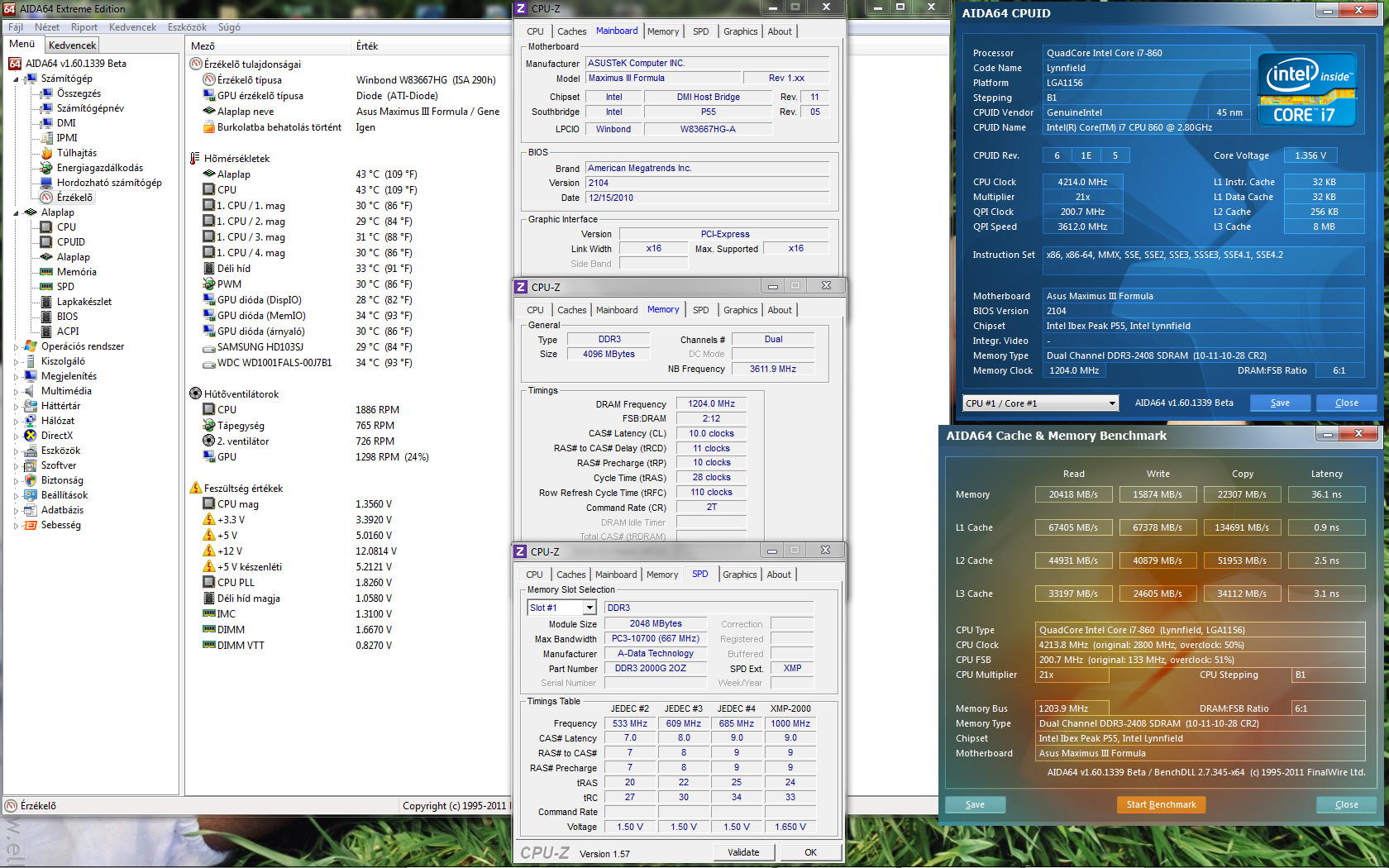This screenshot has height=868, width=1389.
Task: Select the Számítógépnév tree icon
Action: [x=46, y=108]
